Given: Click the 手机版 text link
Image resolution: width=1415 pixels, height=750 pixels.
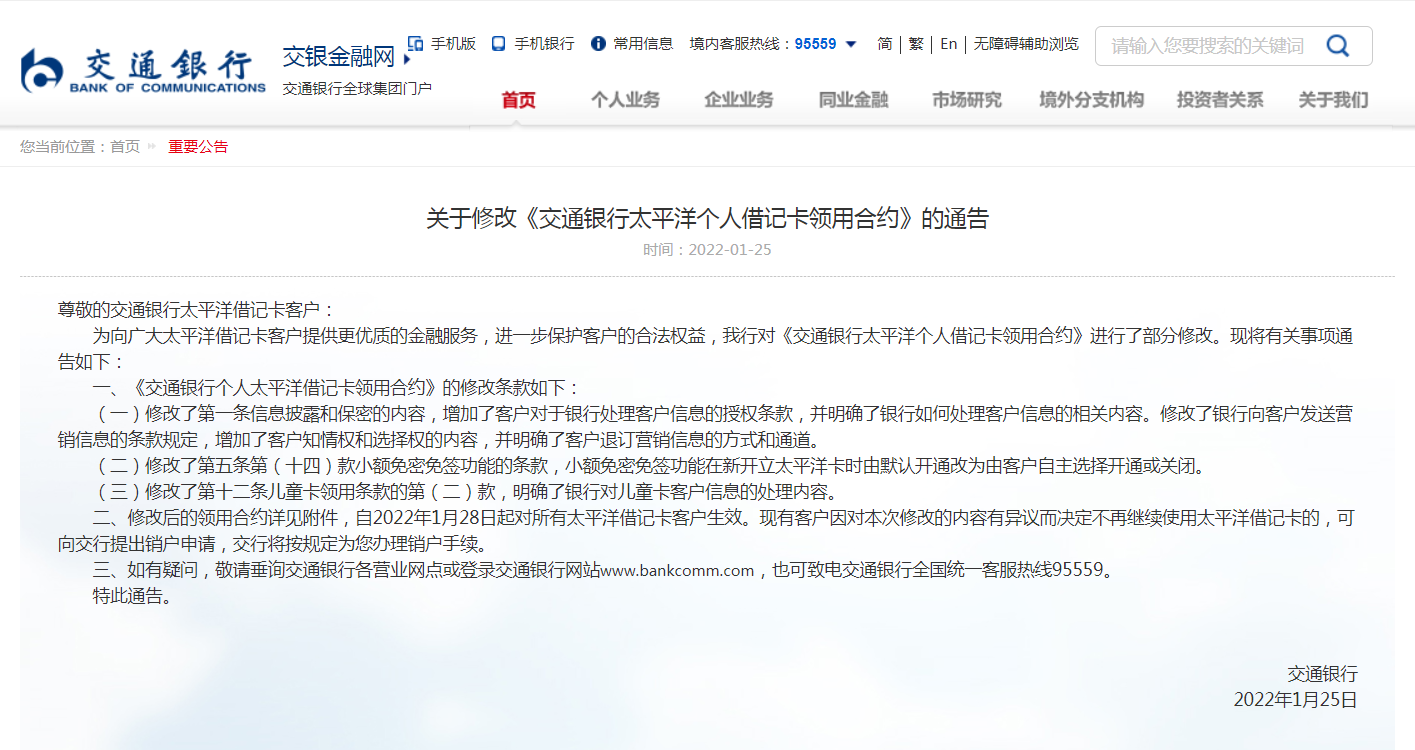Looking at the screenshot, I should tap(453, 44).
